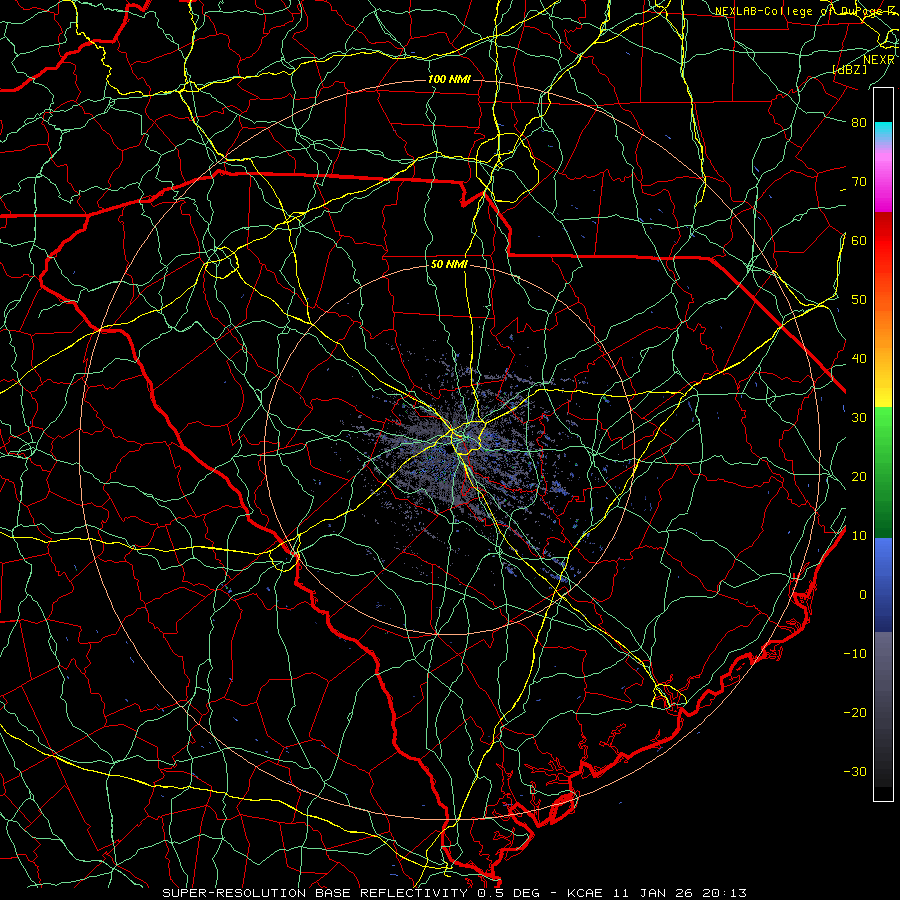
Task: Click the 10 value on the dBZ scale
Action: point(859,536)
